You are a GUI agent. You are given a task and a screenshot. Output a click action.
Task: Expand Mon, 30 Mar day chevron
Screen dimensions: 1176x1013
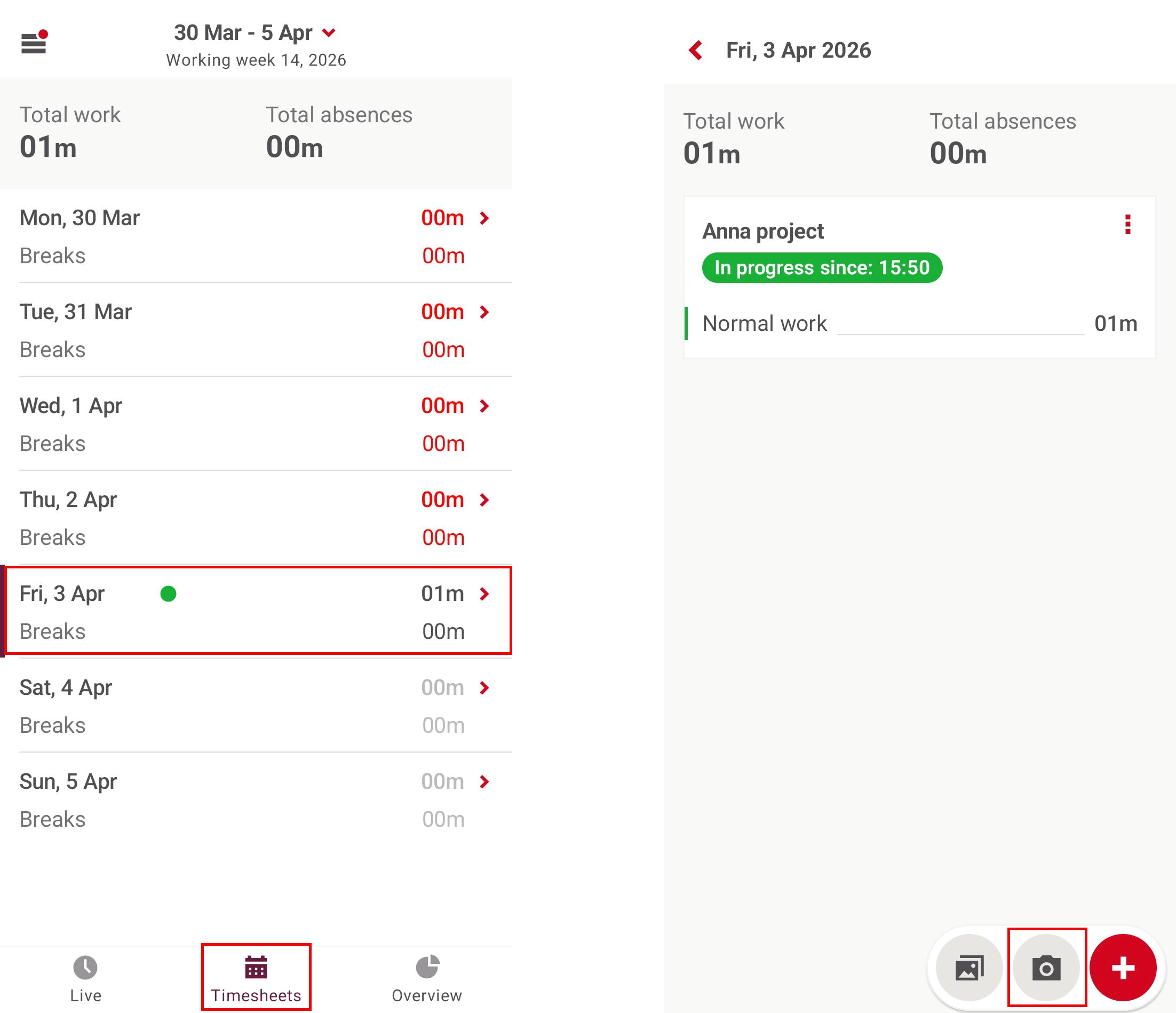coord(484,218)
